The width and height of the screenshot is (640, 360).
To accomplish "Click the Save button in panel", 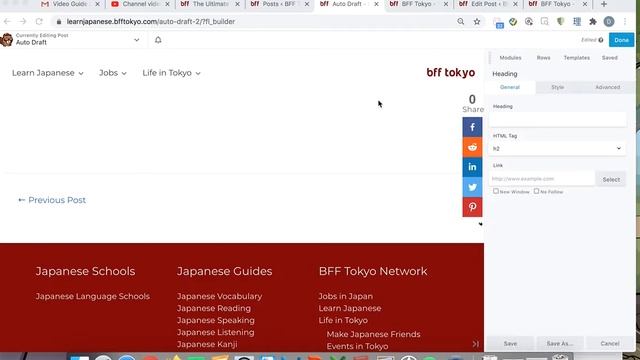I will pyautogui.click(x=510, y=344).
